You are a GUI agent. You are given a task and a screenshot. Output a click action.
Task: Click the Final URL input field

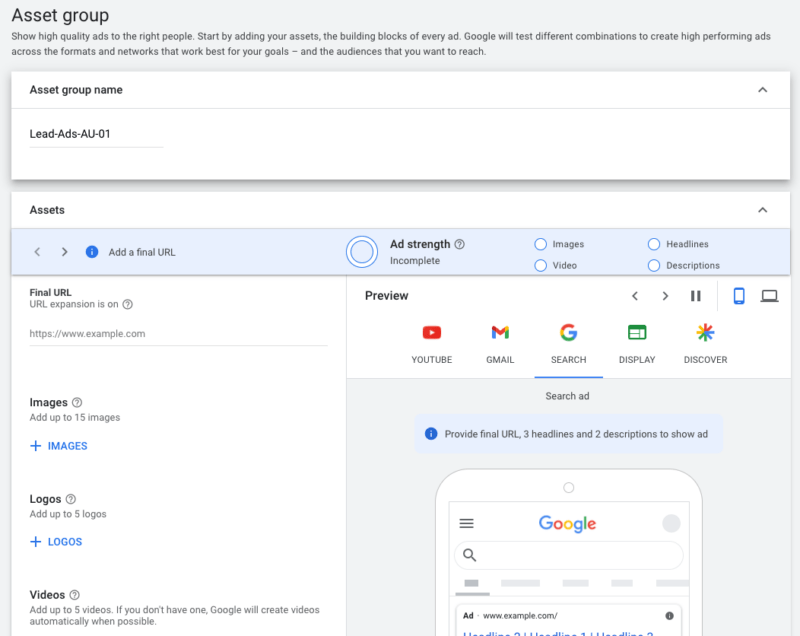coord(178,334)
